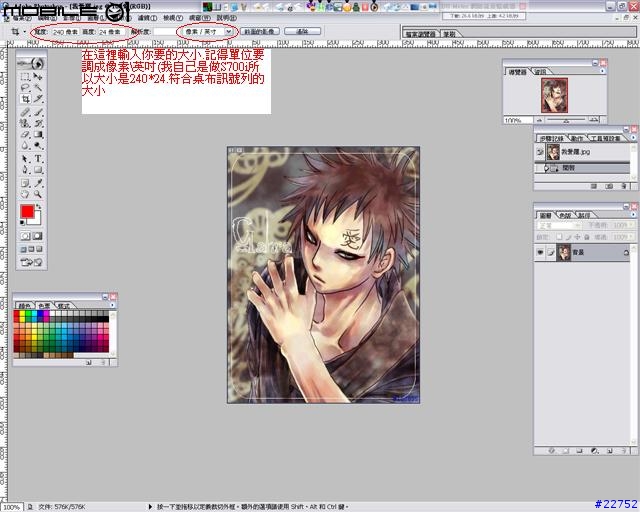Viewport: 640px width, 512px height.
Task: Select the Lasso tool
Action: coord(25,87)
